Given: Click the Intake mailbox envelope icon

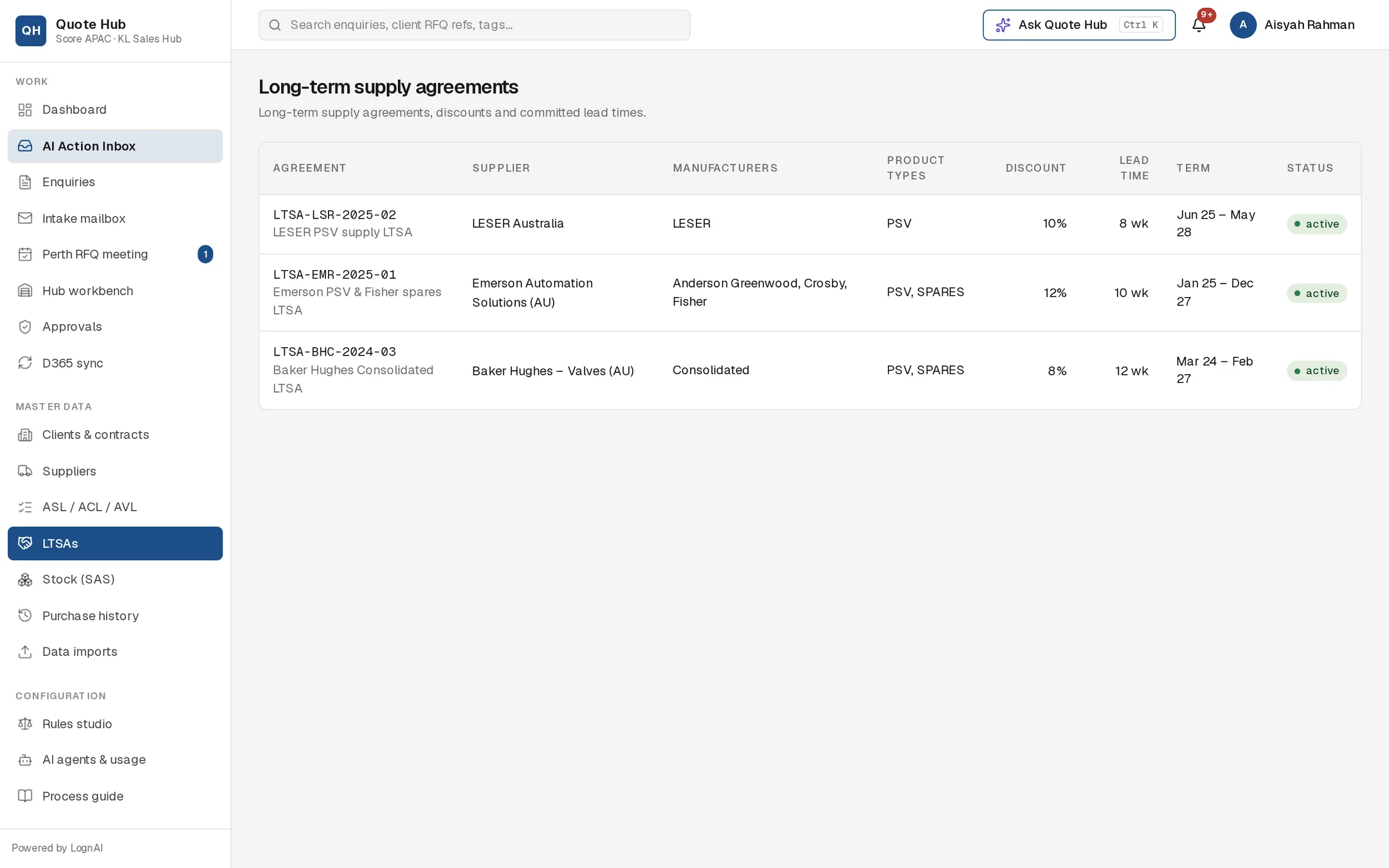Looking at the screenshot, I should (25, 218).
